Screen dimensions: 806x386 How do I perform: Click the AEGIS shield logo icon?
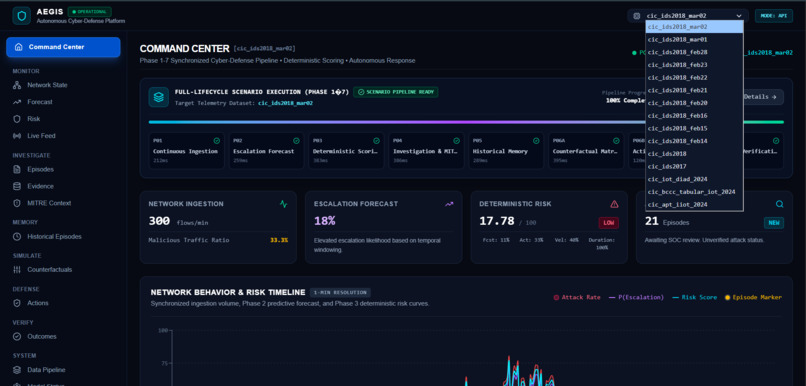(22, 16)
